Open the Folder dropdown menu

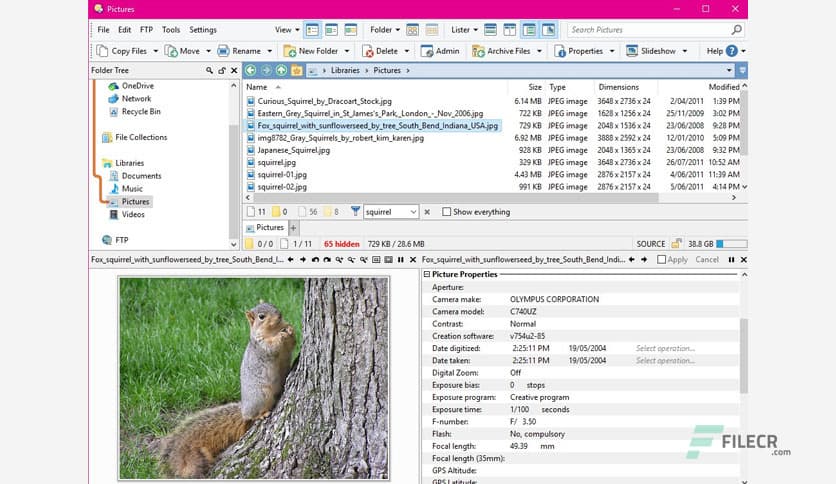(x=385, y=30)
